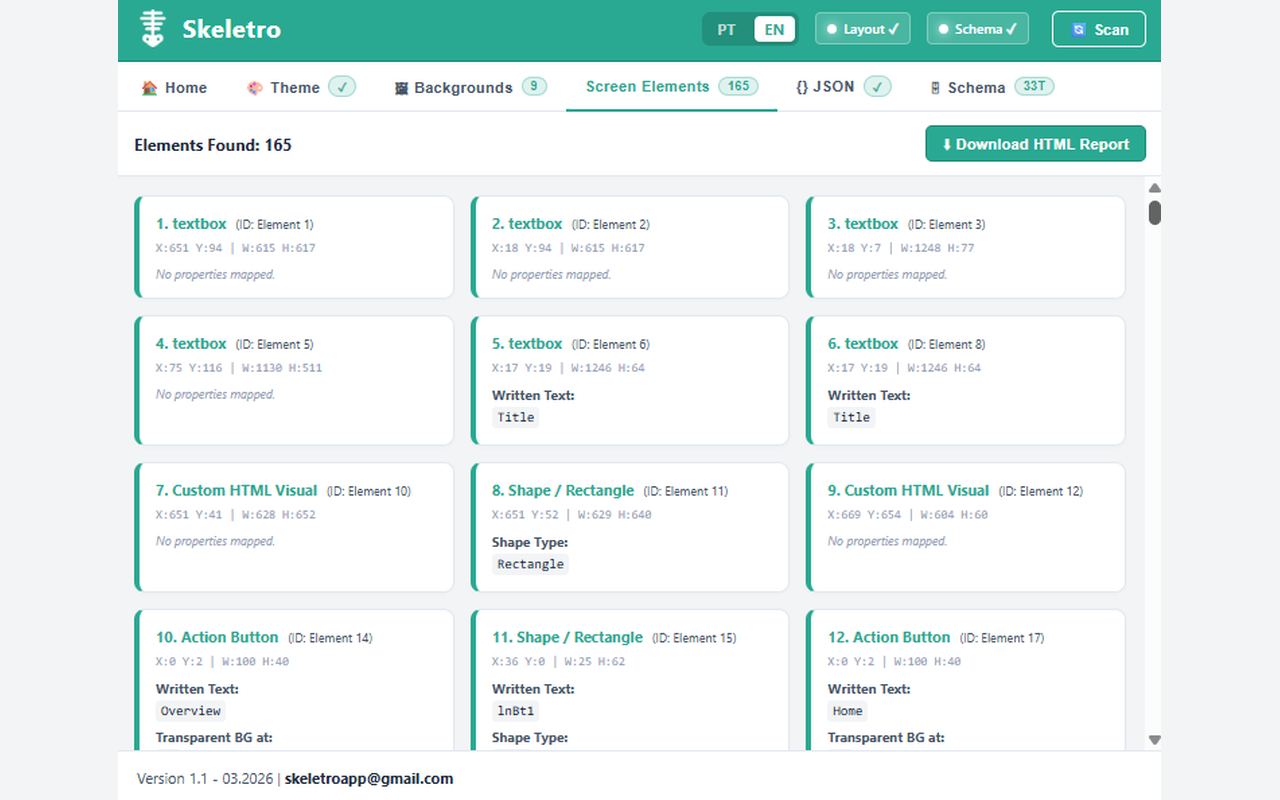
Task: Click the 33T badge on Schema tab
Action: coord(1034,86)
